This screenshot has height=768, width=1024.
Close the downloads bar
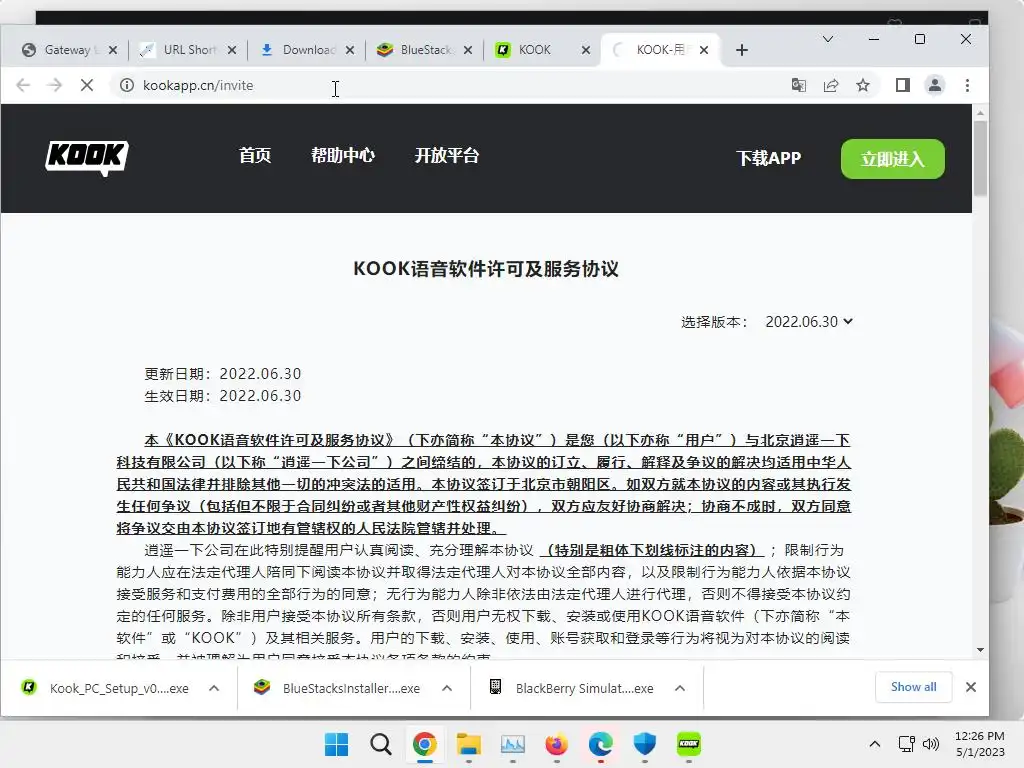970,687
